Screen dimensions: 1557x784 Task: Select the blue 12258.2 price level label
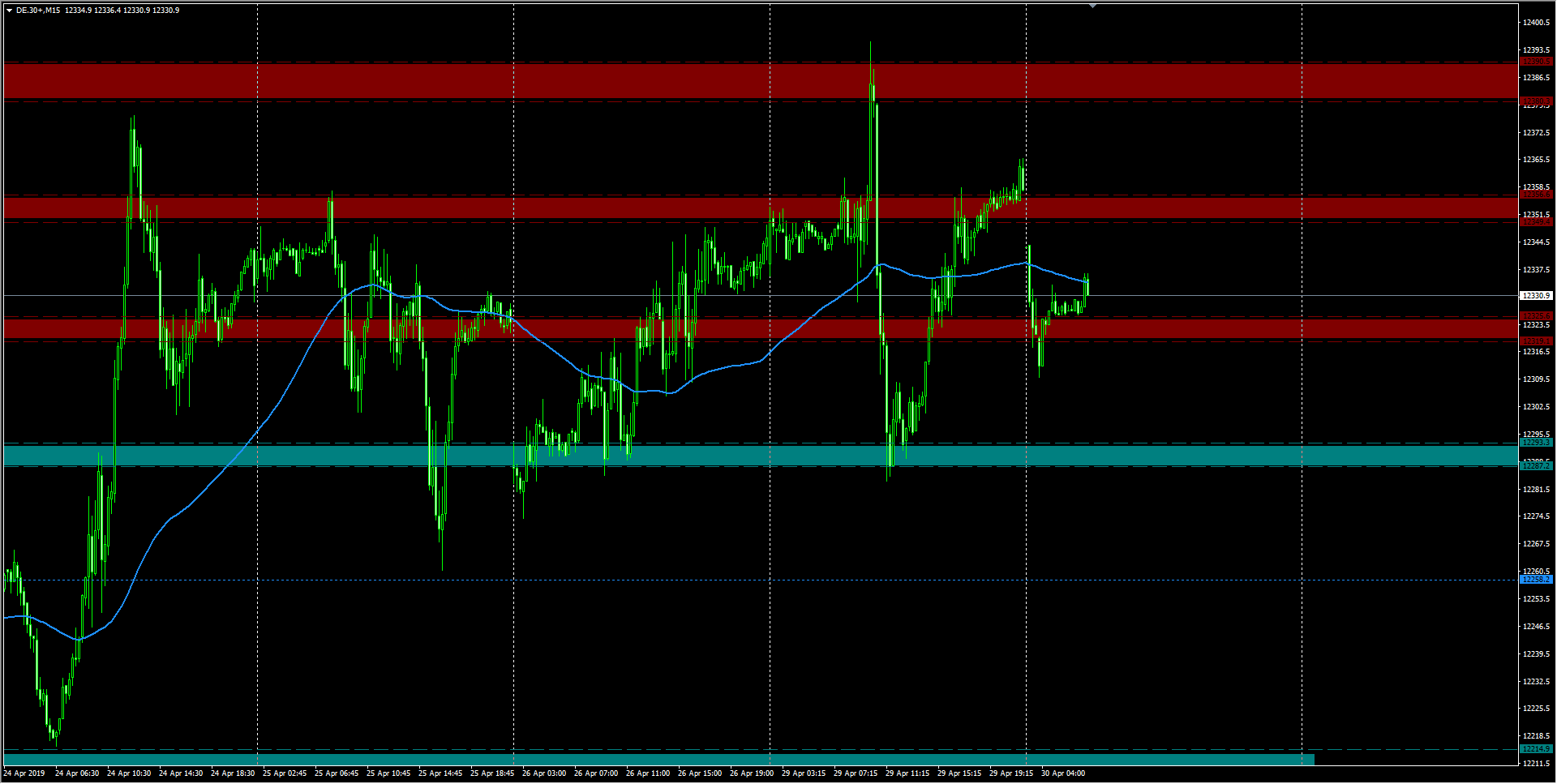coord(1536,580)
